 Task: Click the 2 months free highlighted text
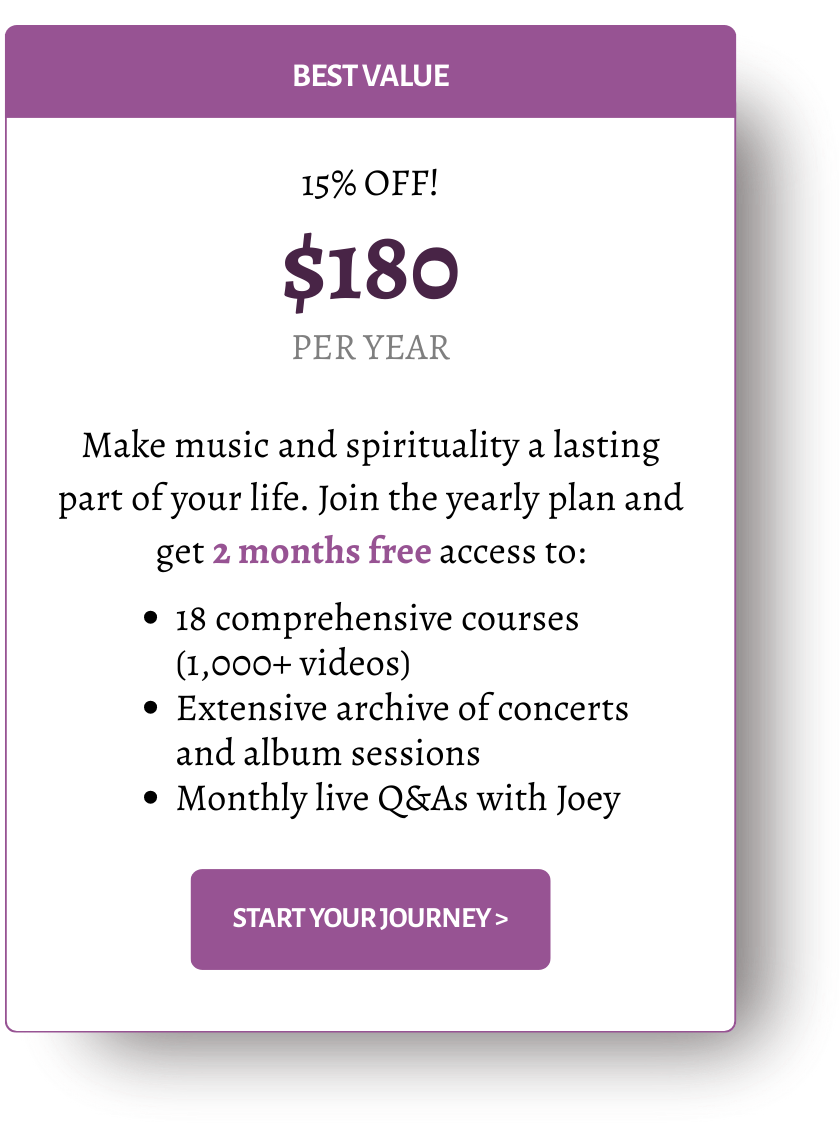[322, 552]
